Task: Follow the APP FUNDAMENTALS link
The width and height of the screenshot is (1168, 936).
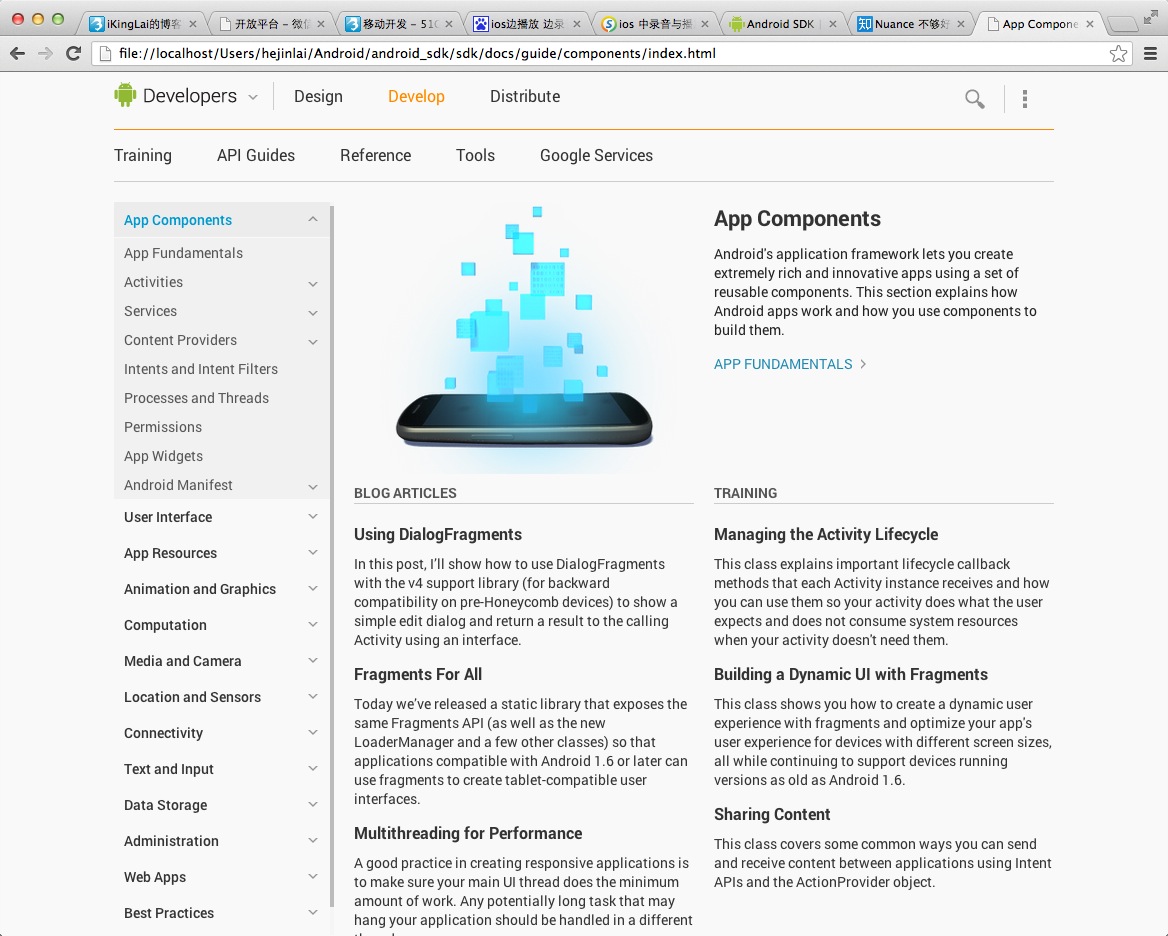Action: 790,364
